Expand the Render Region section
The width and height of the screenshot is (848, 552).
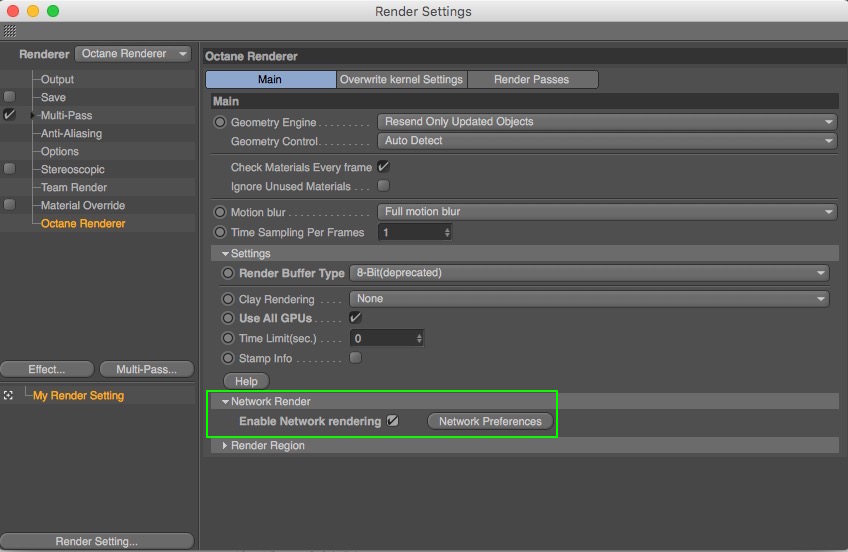[225, 445]
